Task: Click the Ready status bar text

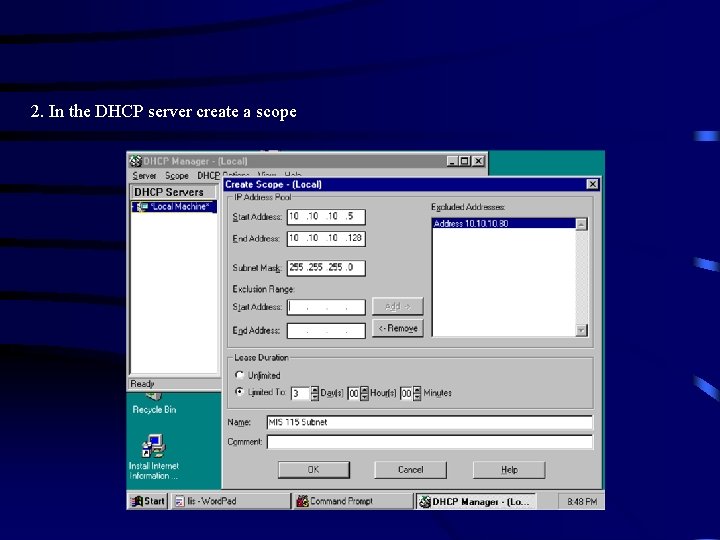Action: [142, 383]
